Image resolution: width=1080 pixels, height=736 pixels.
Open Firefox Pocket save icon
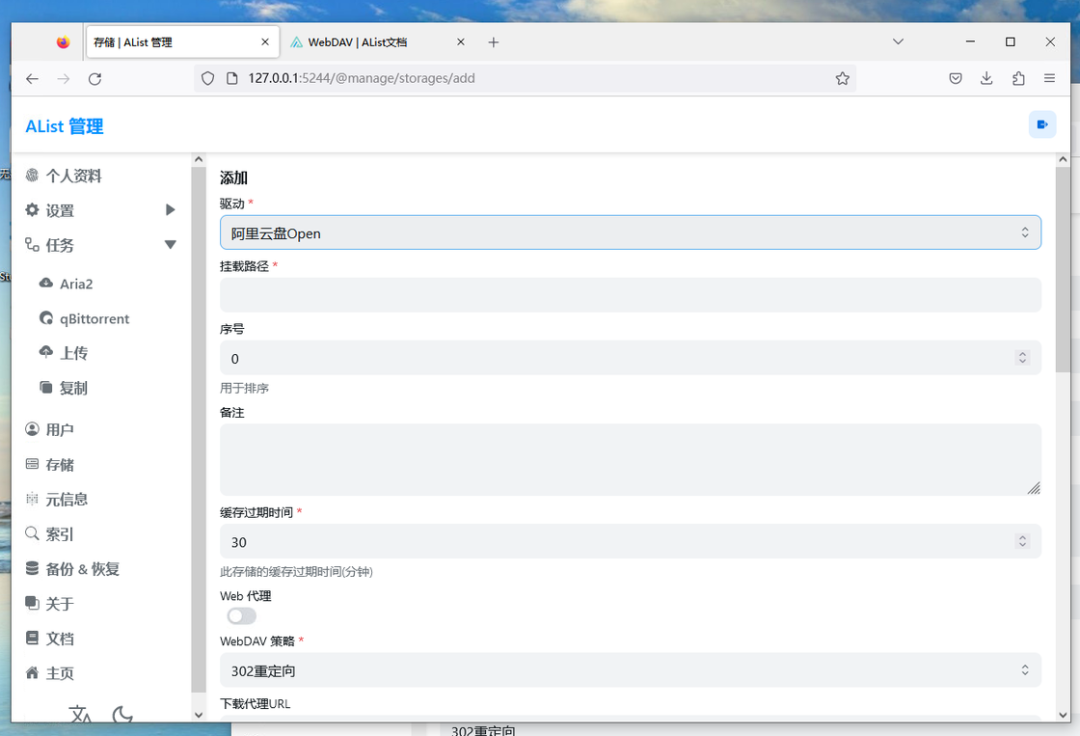[x=955, y=78]
